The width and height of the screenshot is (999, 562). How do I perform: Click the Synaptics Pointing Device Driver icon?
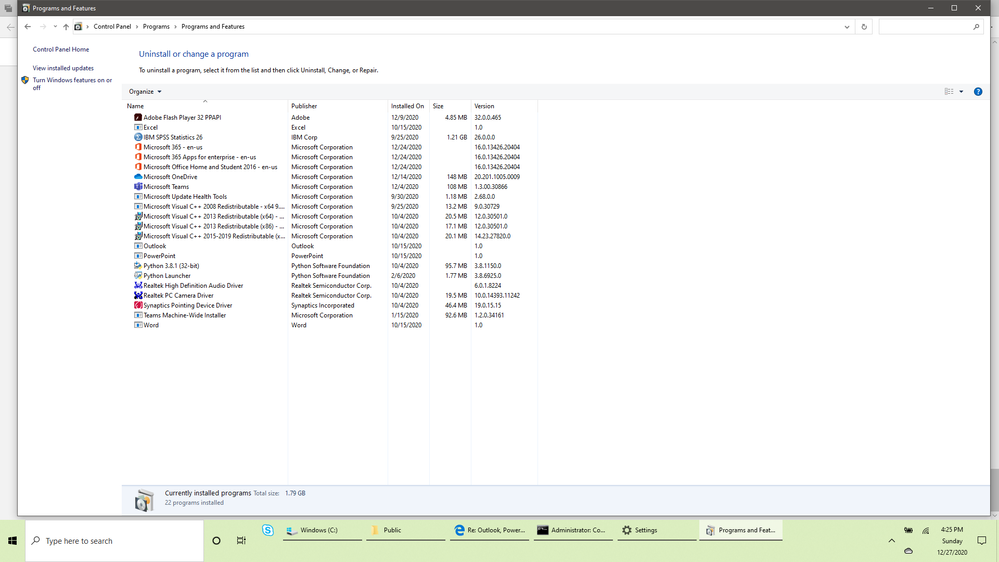point(138,305)
